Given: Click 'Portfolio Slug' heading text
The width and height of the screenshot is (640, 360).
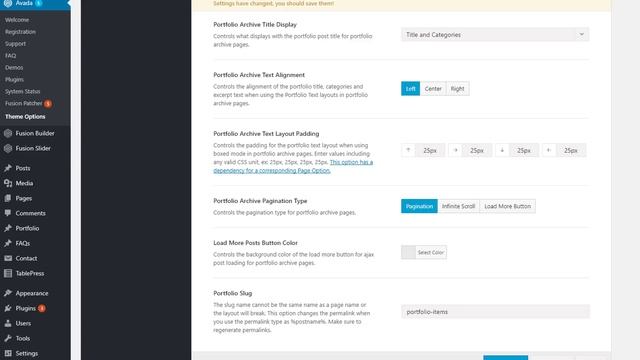Looking at the screenshot, I should tap(233, 293).
